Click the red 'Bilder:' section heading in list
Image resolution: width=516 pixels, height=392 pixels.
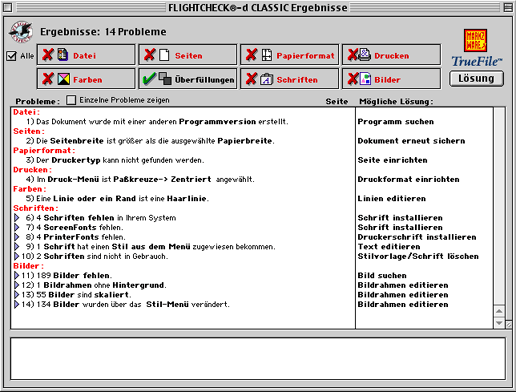coord(28,266)
